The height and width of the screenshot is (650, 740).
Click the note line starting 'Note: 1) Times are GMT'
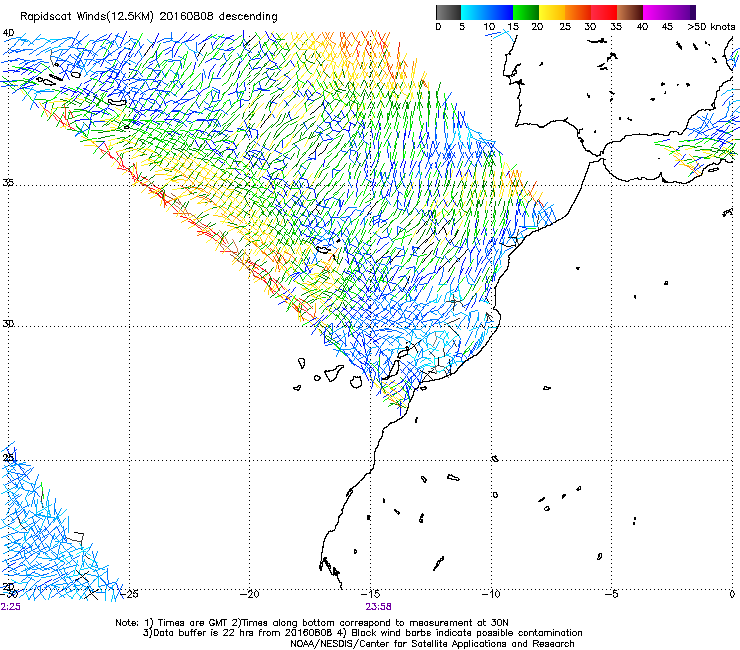click(312, 623)
